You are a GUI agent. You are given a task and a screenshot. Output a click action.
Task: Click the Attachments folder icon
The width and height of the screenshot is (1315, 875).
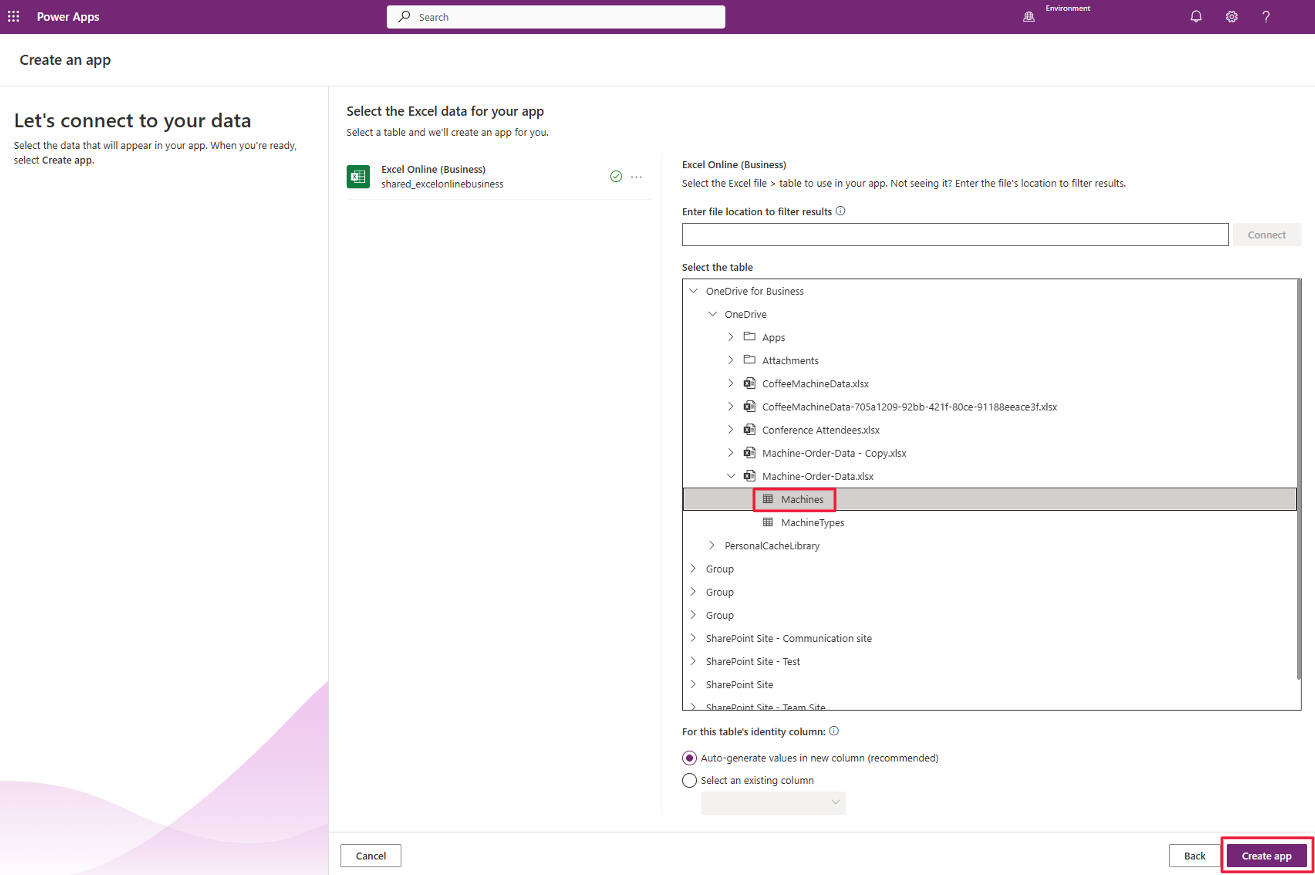click(x=749, y=360)
